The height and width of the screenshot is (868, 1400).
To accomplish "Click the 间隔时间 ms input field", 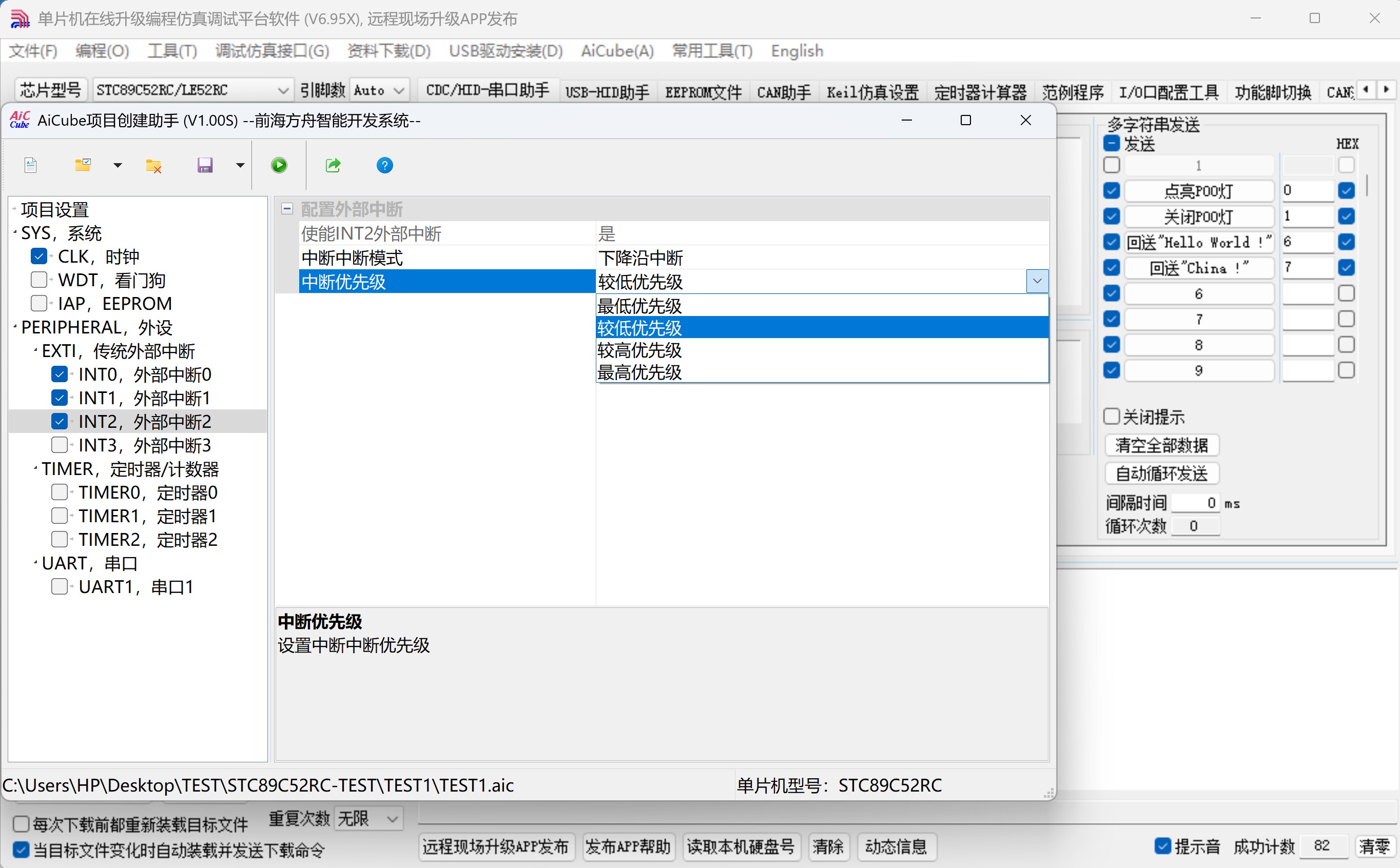I will pos(1195,503).
